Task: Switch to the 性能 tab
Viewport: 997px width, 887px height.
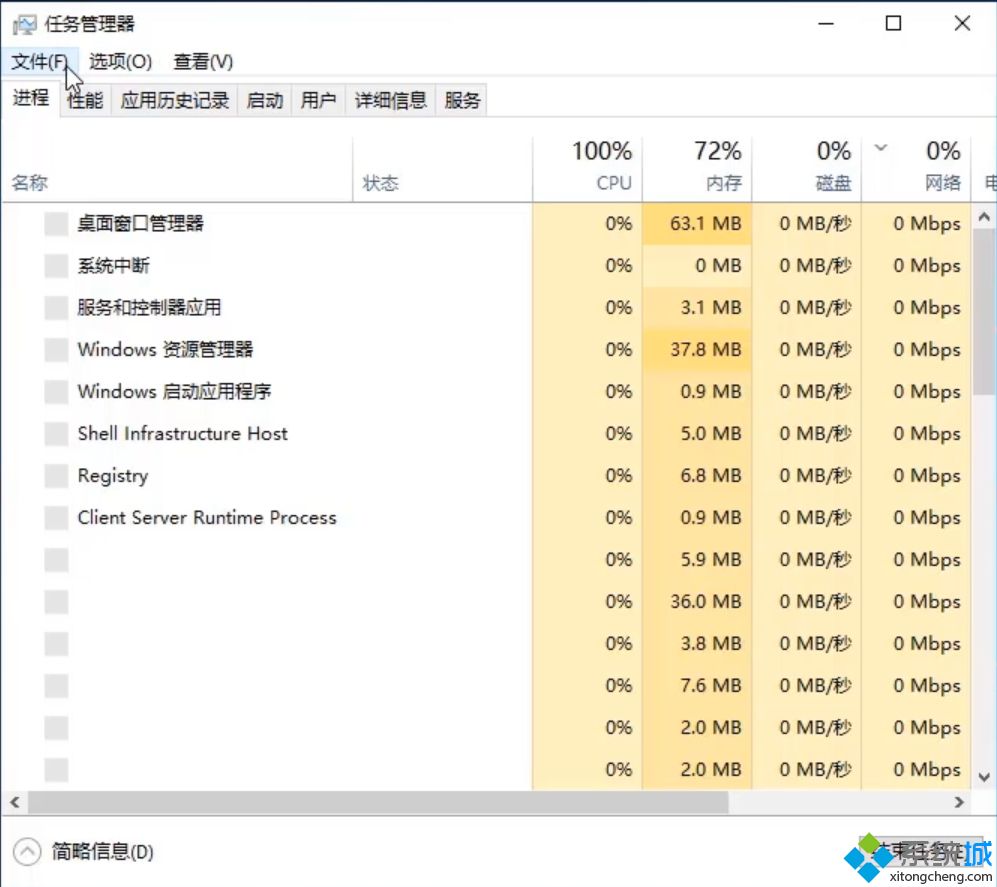Action: [85, 100]
